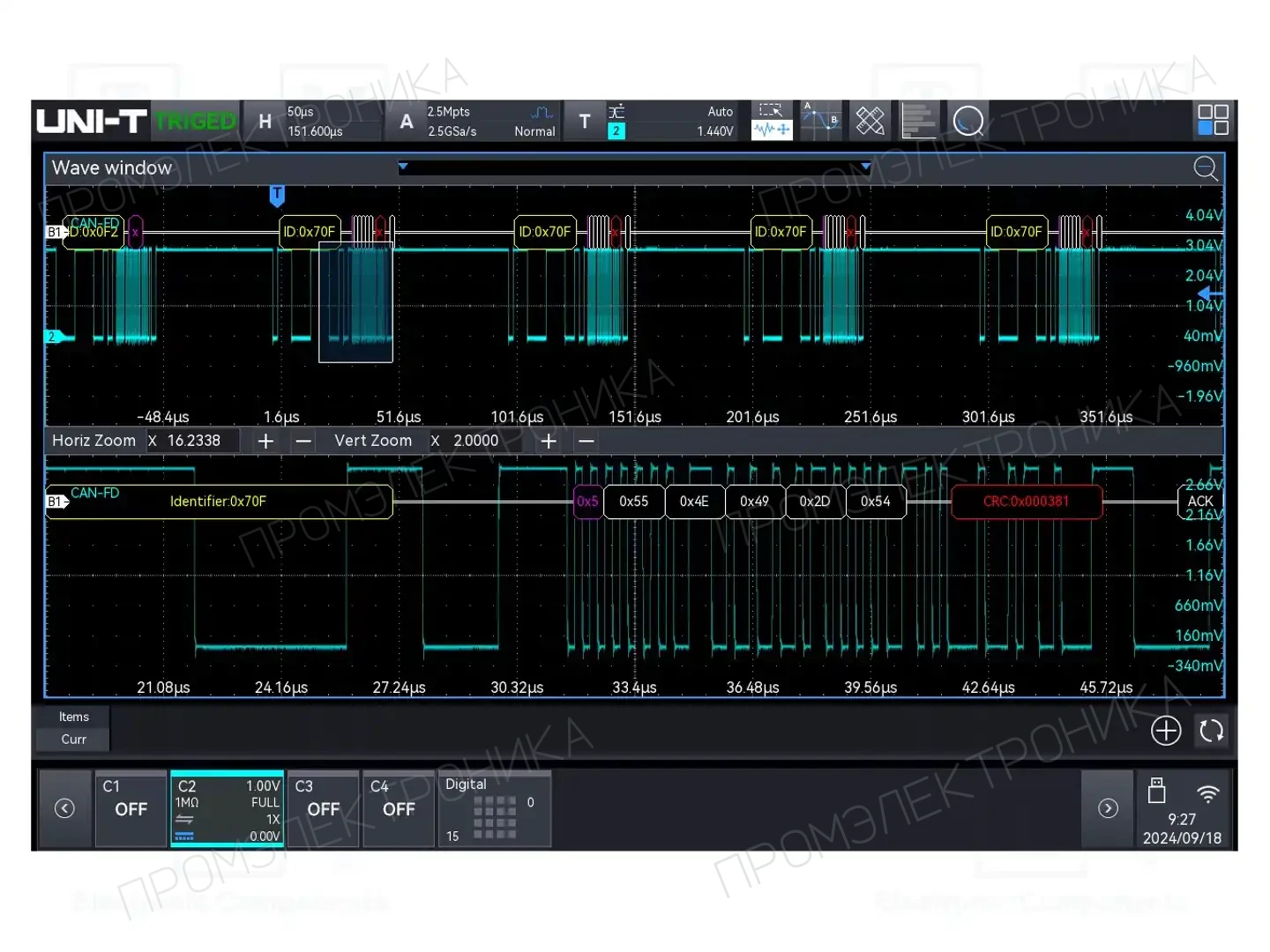Toggle channel C4 on
Image resolution: width=1270 pixels, height=952 pixels.
(x=398, y=808)
